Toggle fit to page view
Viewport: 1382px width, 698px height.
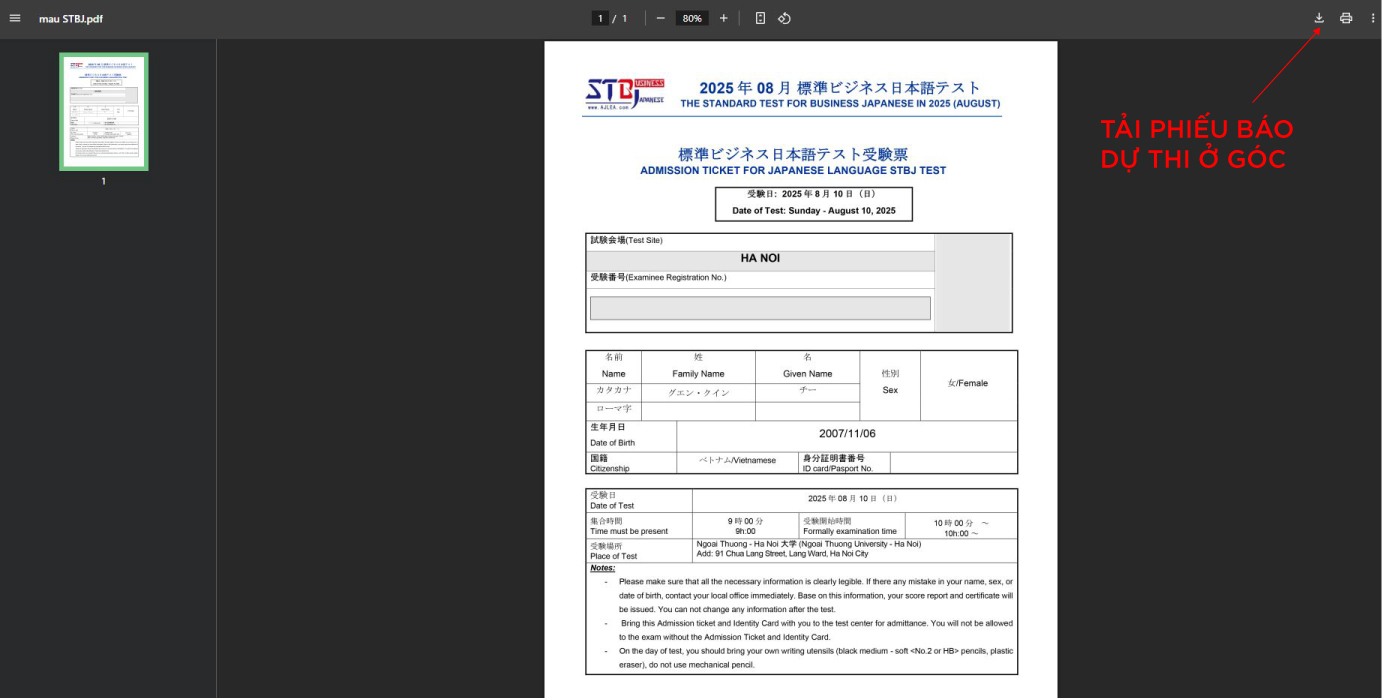pyautogui.click(x=760, y=18)
